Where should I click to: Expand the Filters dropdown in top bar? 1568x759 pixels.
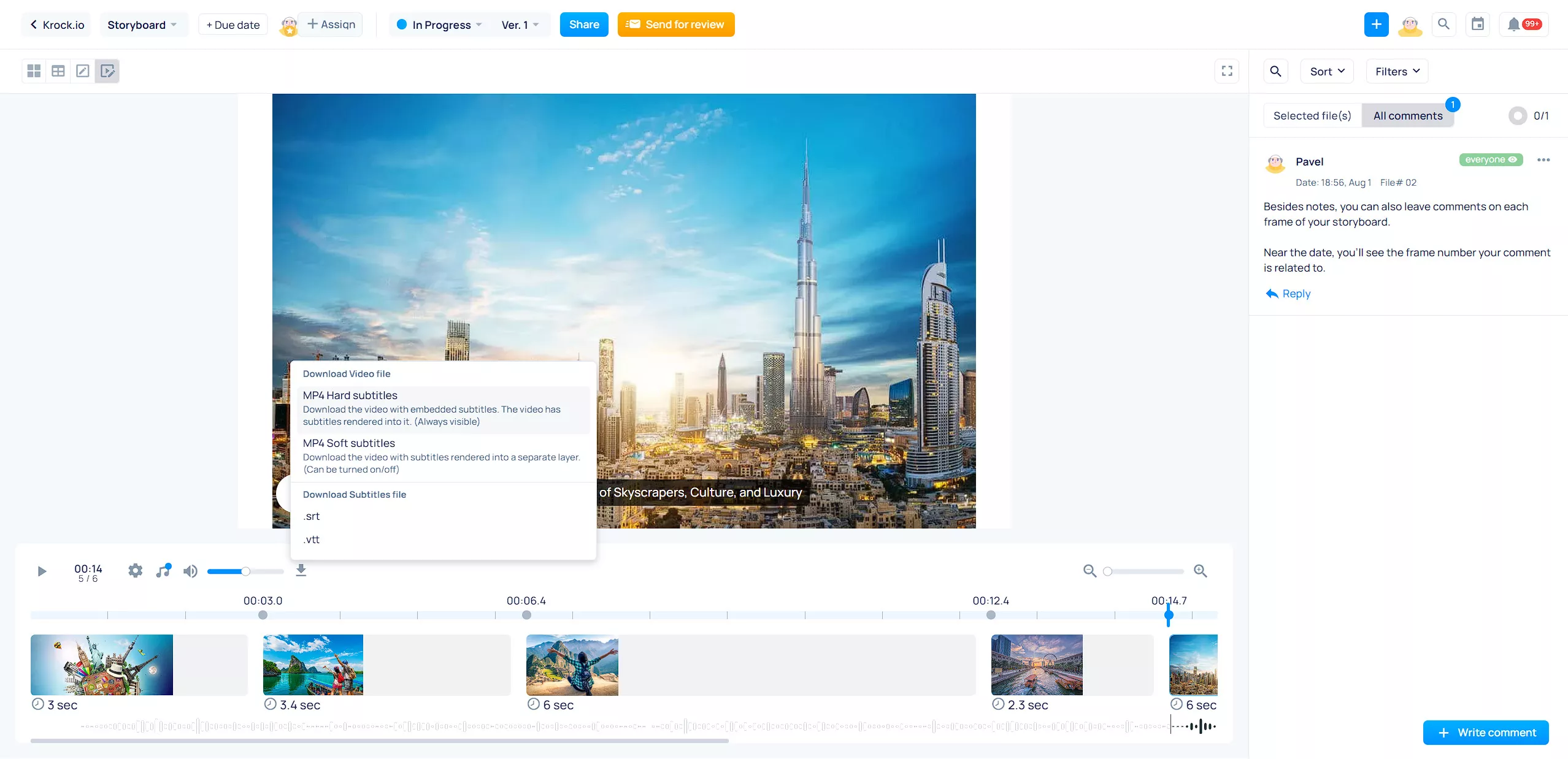(x=1397, y=71)
